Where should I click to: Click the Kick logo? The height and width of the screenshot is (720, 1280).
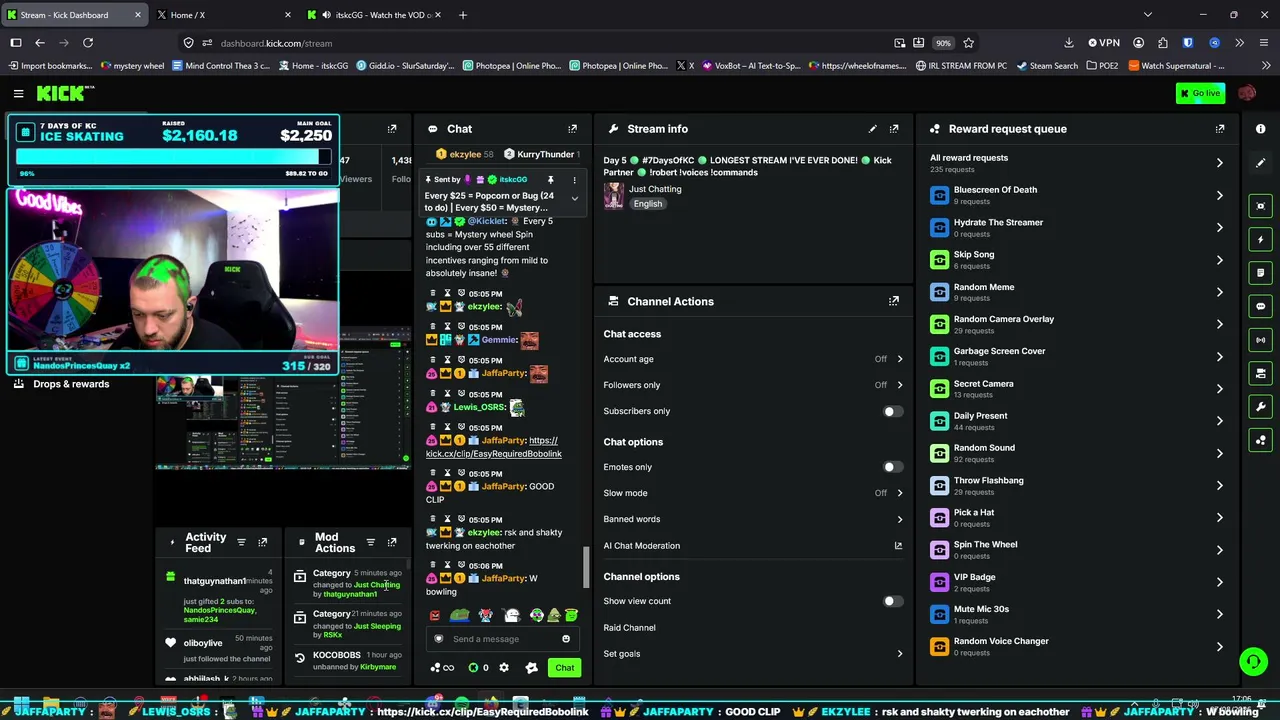pos(65,93)
